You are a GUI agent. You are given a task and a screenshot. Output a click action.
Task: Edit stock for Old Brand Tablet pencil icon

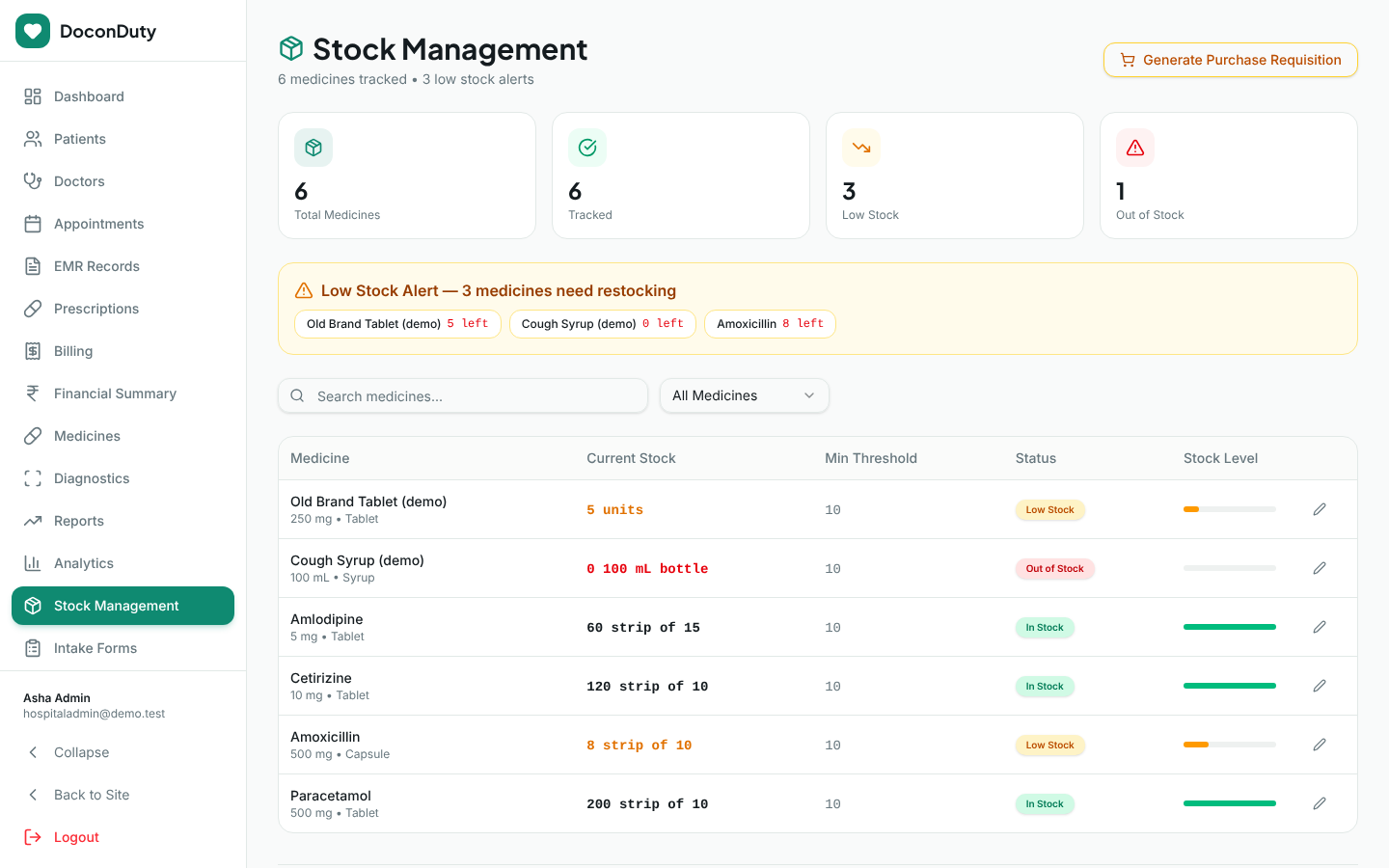[1320, 509]
